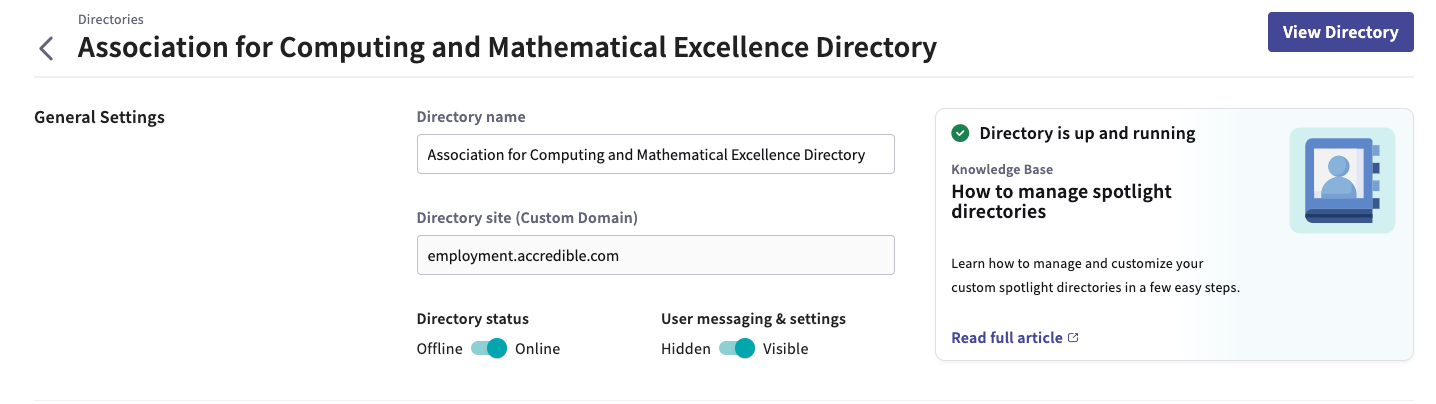This screenshot has height=404, width=1436.
Task: Go to the Directories breadcrumb
Action: tap(110, 19)
